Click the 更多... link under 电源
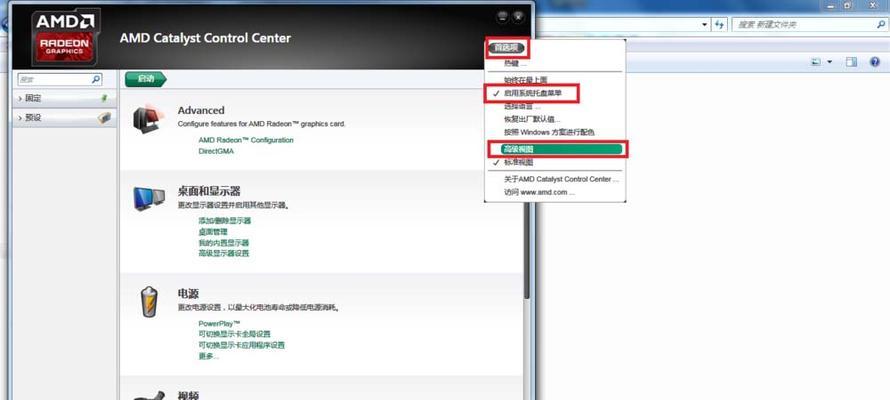The height and width of the screenshot is (400, 890). click(x=208, y=356)
